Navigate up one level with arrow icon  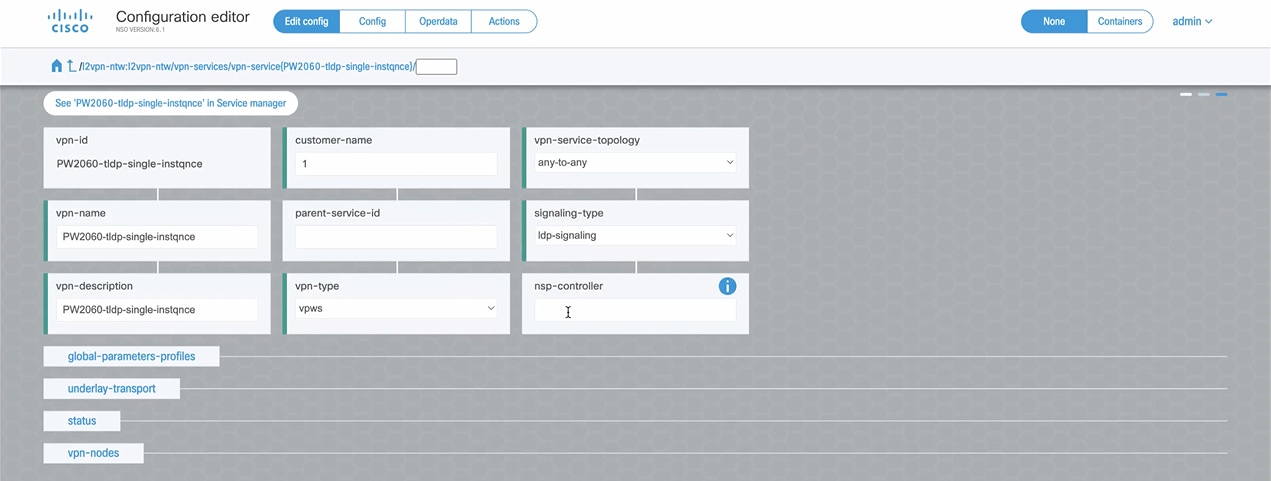70,66
